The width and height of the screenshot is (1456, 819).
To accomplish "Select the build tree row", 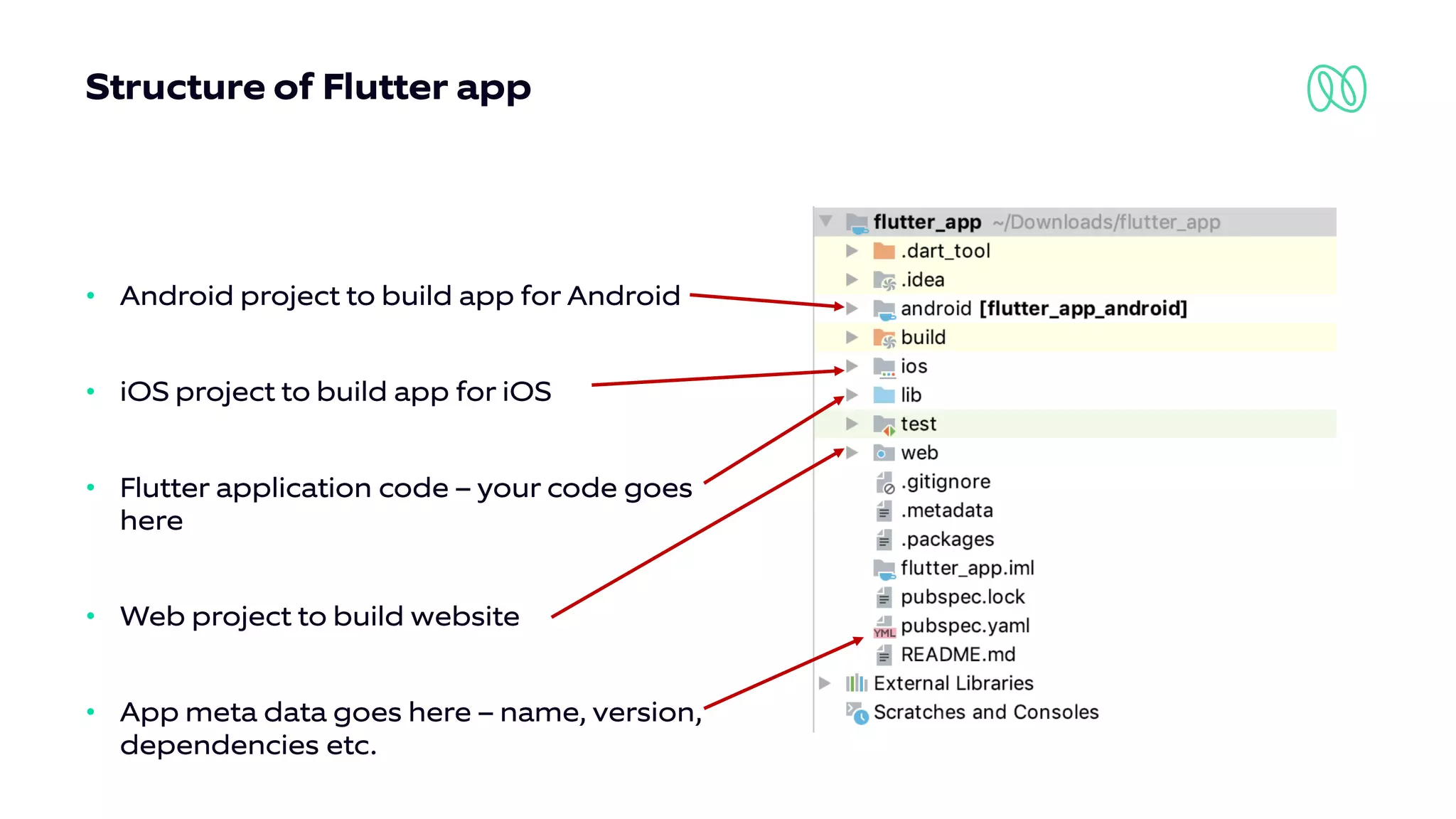I will pos(1075,337).
